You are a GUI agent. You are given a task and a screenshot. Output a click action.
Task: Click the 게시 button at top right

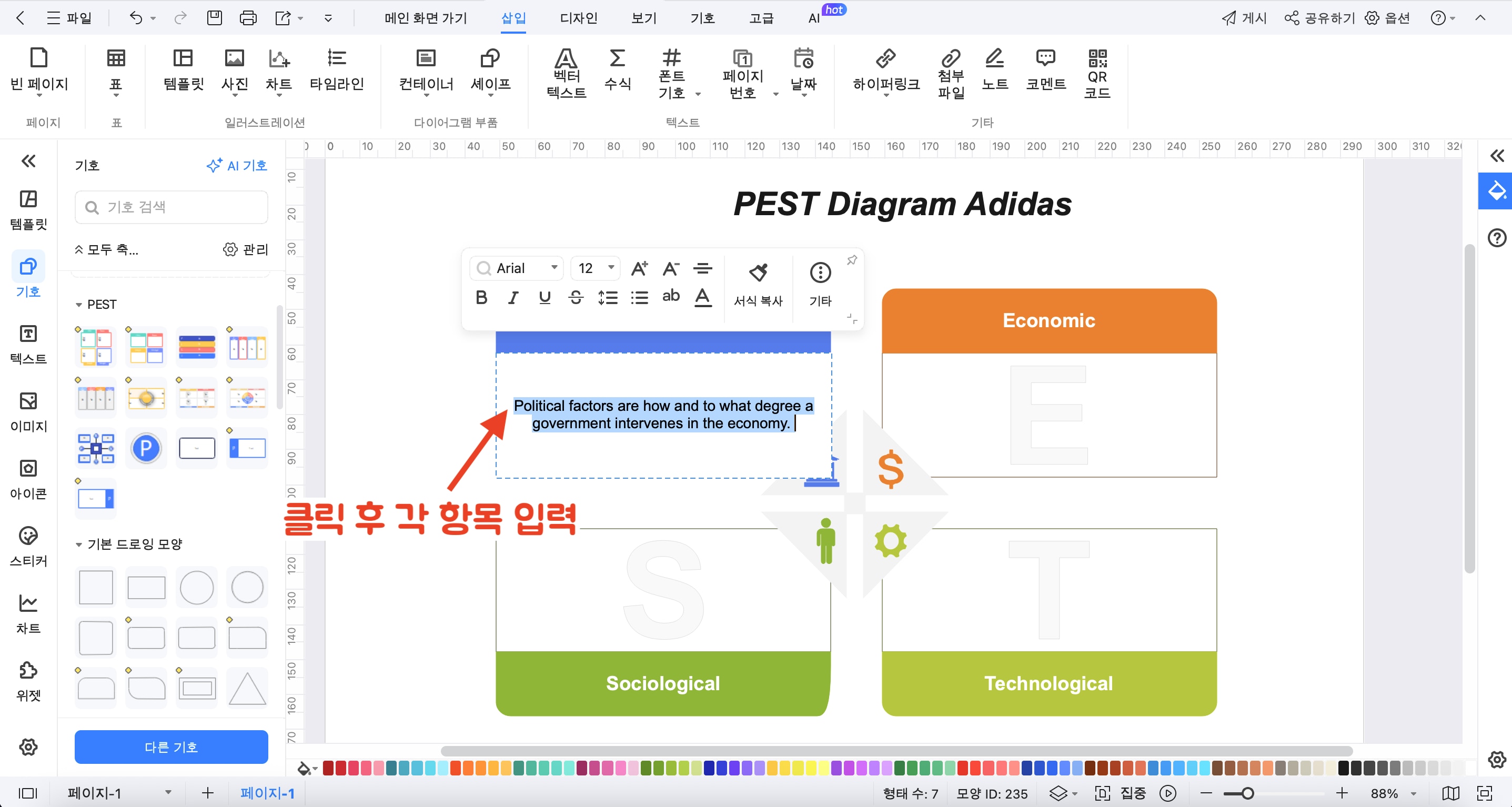(x=1243, y=18)
